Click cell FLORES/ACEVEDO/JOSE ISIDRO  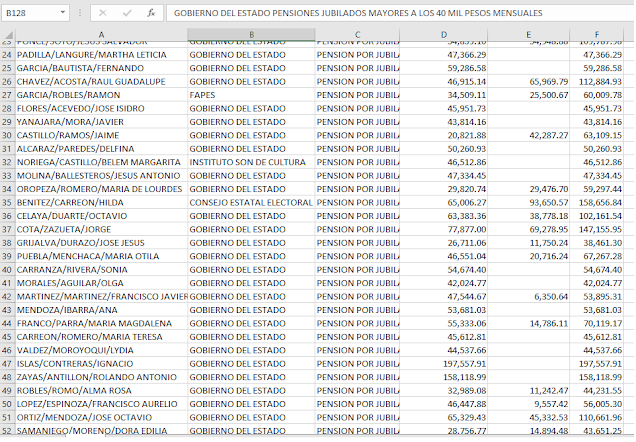(101, 109)
